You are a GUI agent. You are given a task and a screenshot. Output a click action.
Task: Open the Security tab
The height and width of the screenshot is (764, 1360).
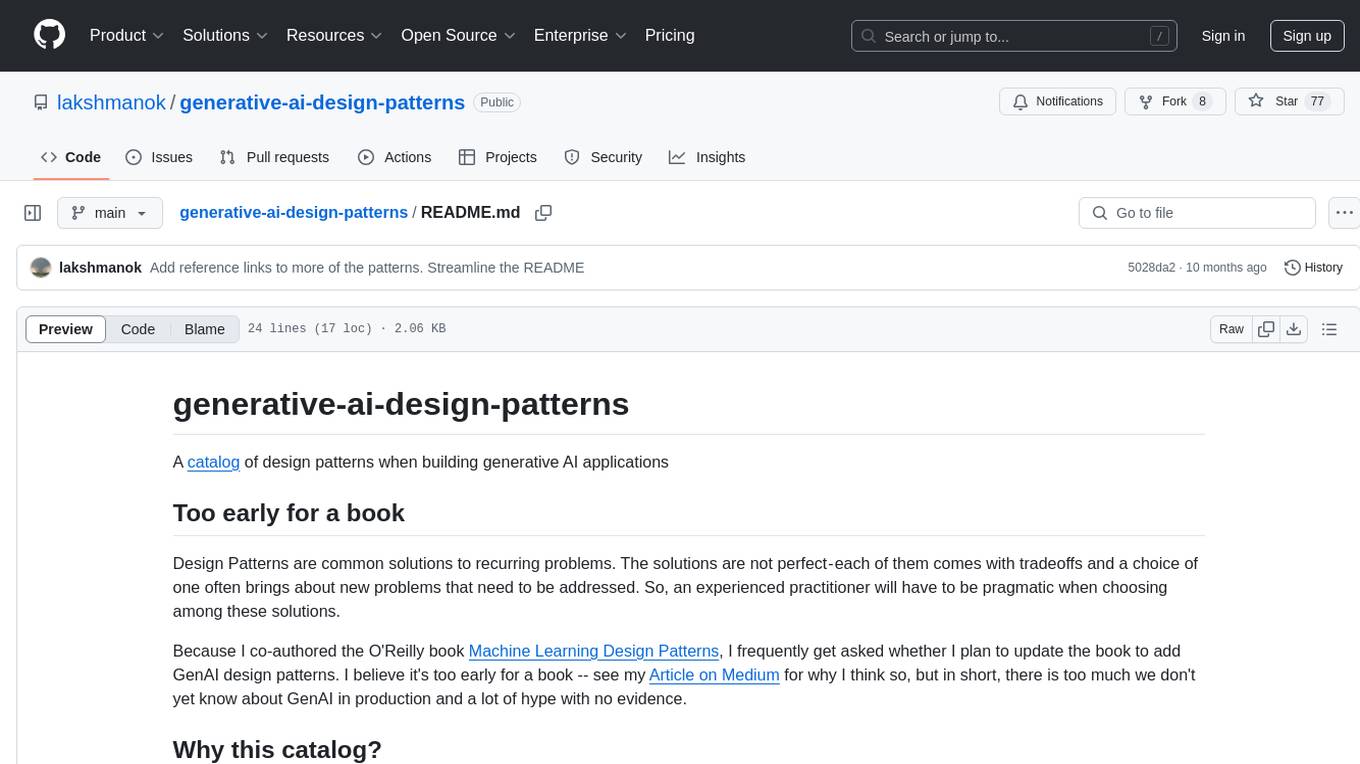(603, 157)
